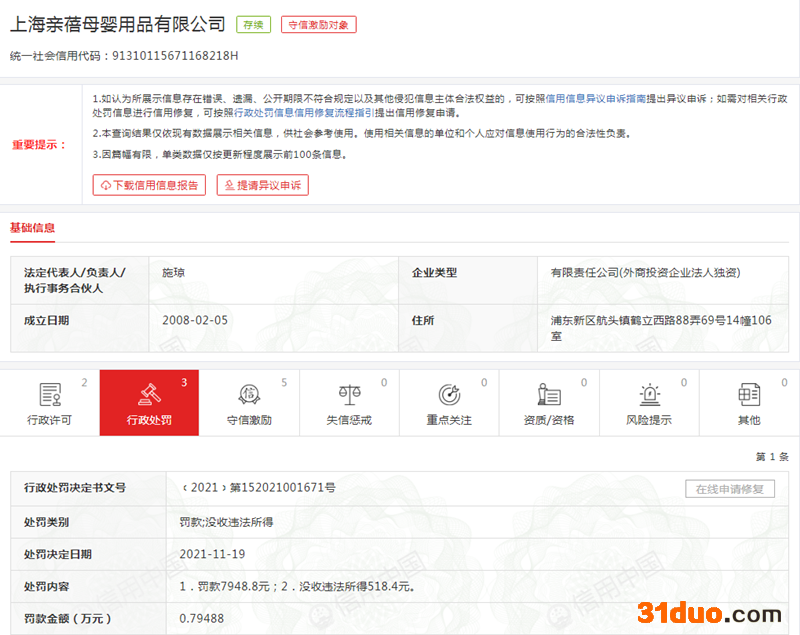
Task: Click the 守信激励 medal icon
Action: (249, 395)
